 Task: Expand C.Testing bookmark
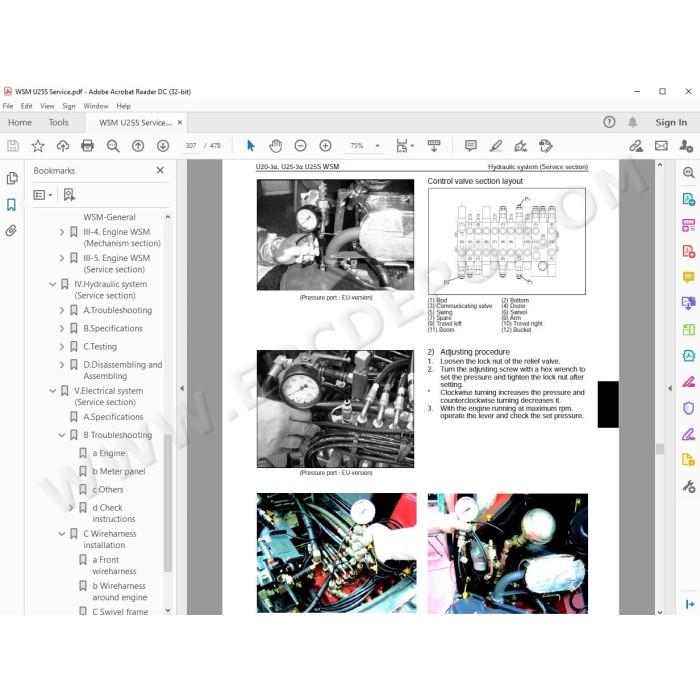(x=62, y=347)
